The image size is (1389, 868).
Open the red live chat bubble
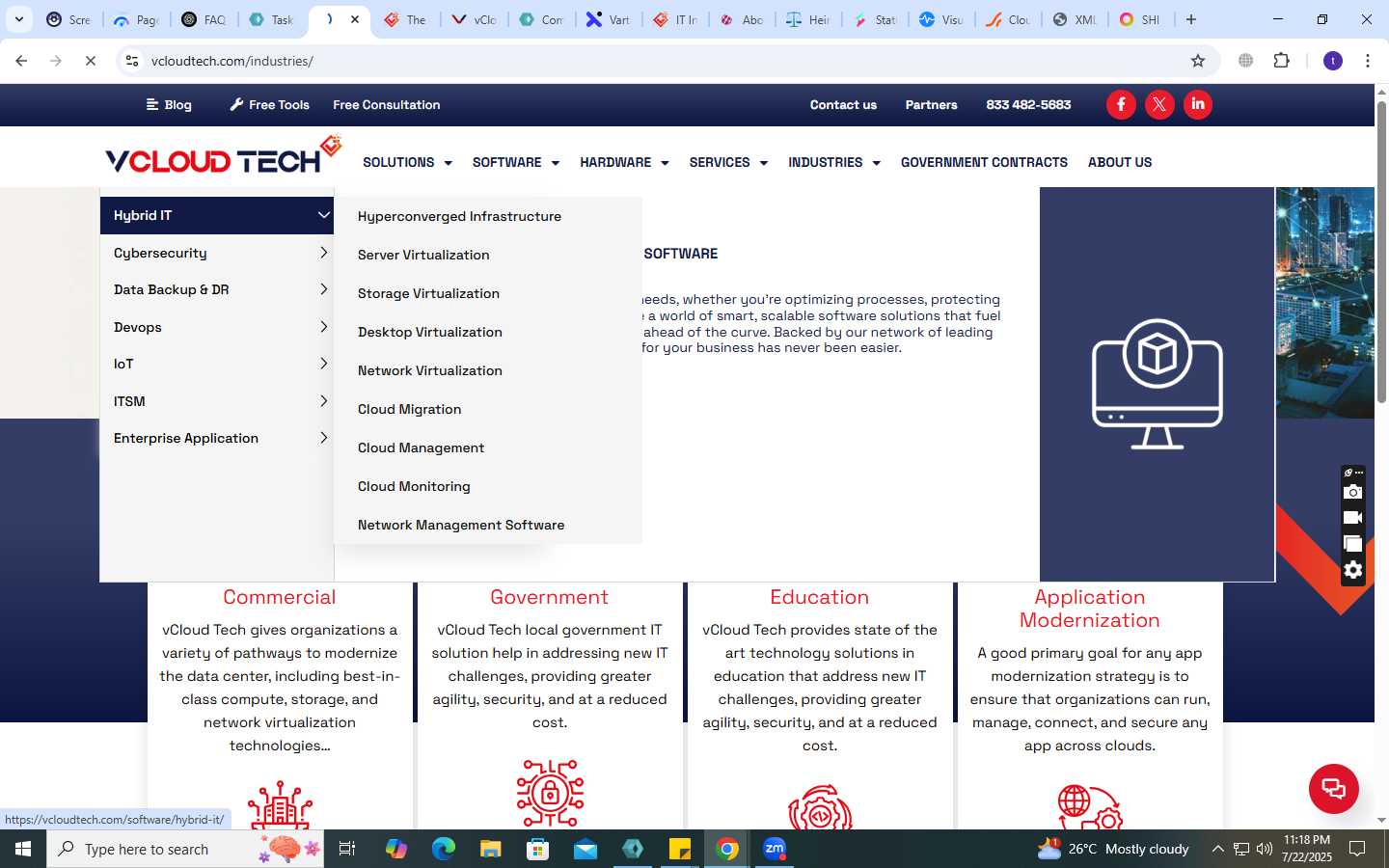[1334, 788]
